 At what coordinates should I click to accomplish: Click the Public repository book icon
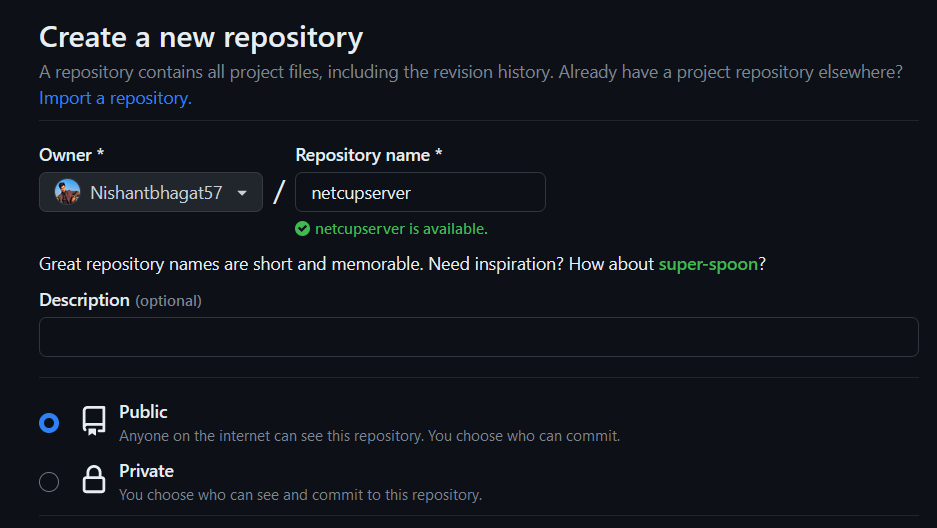[x=94, y=421]
